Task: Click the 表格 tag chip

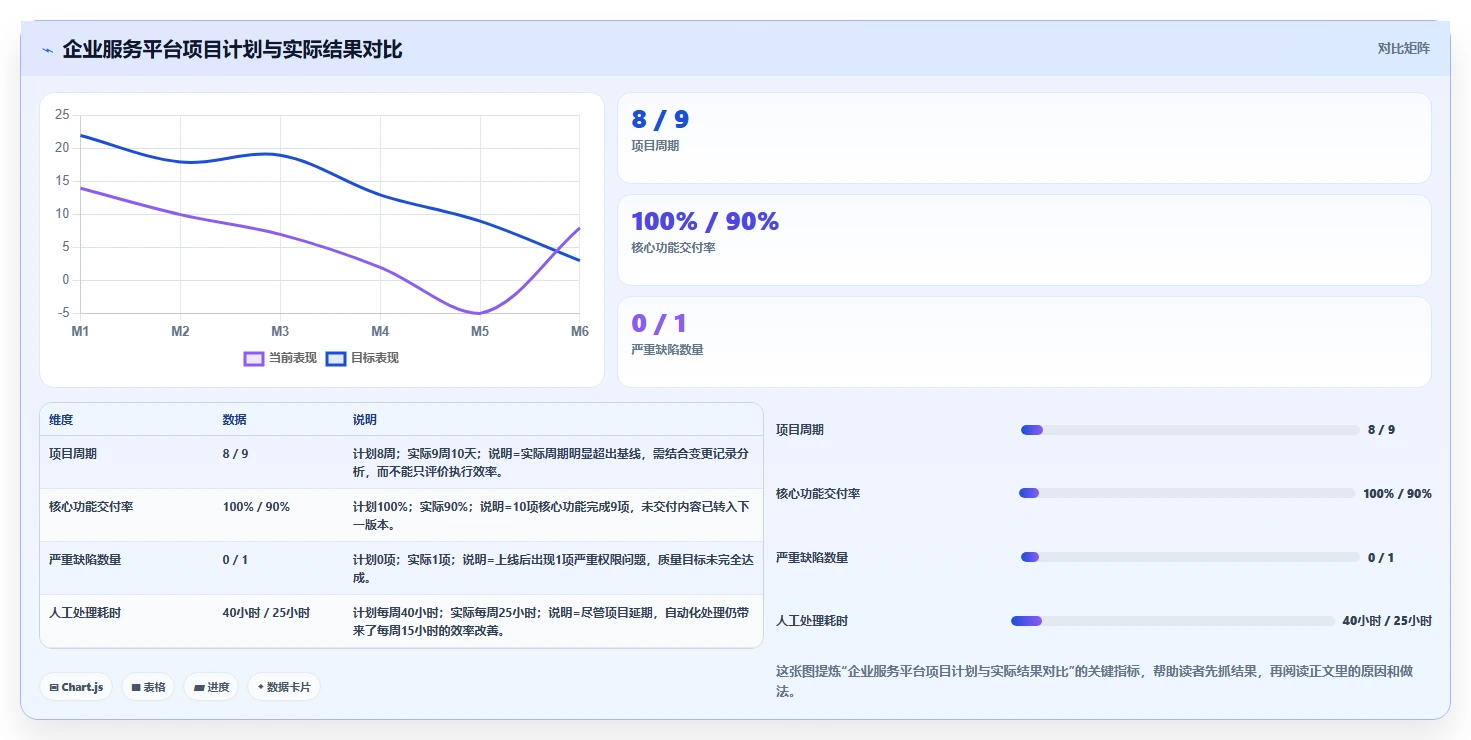Action: point(148,687)
